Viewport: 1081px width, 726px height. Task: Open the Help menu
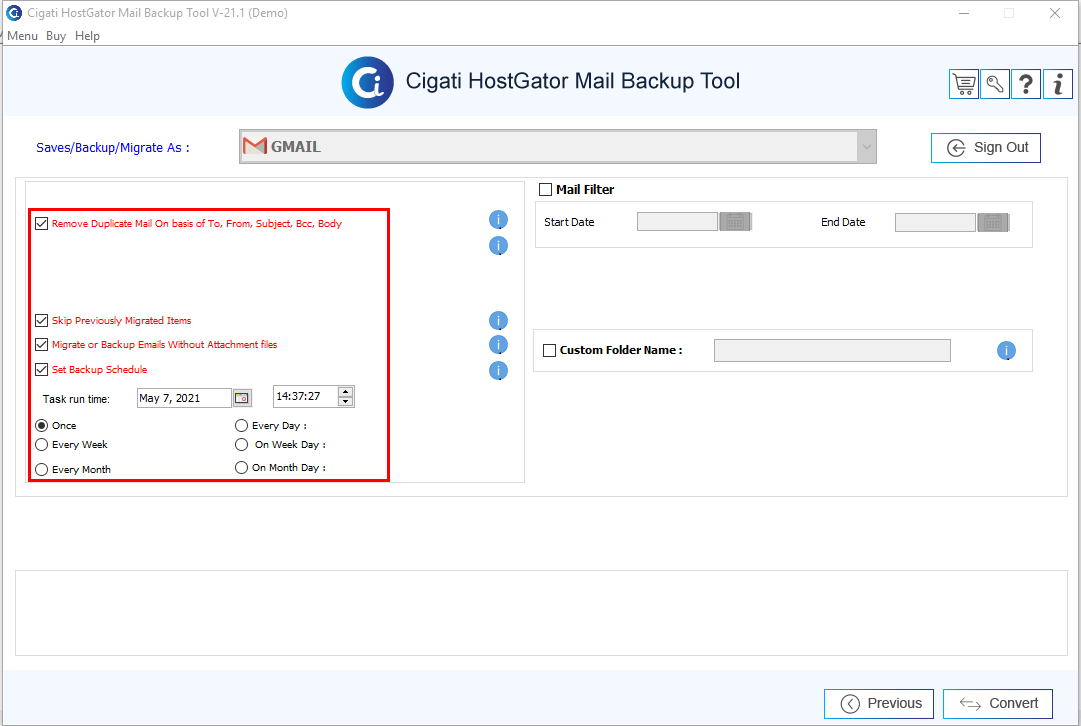[x=88, y=36]
